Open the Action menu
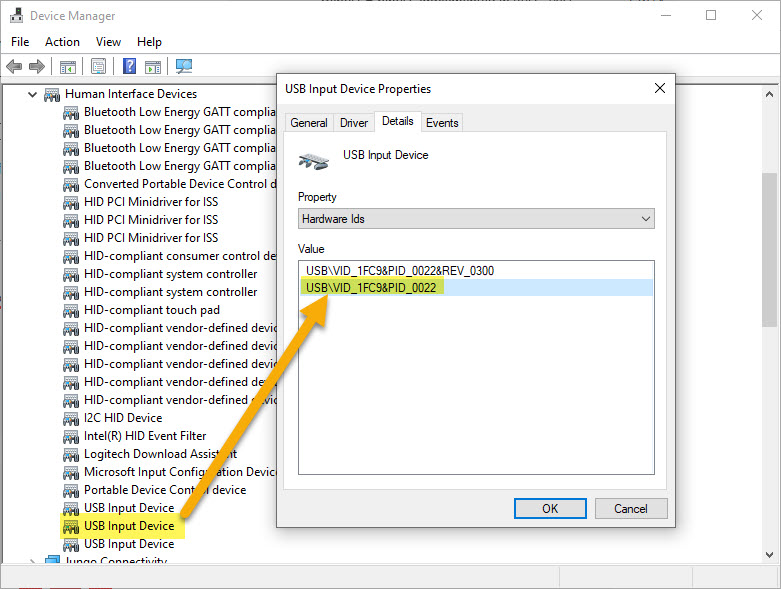This screenshot has height=589, width=781. pyautogui.click(x=62, y=42)
